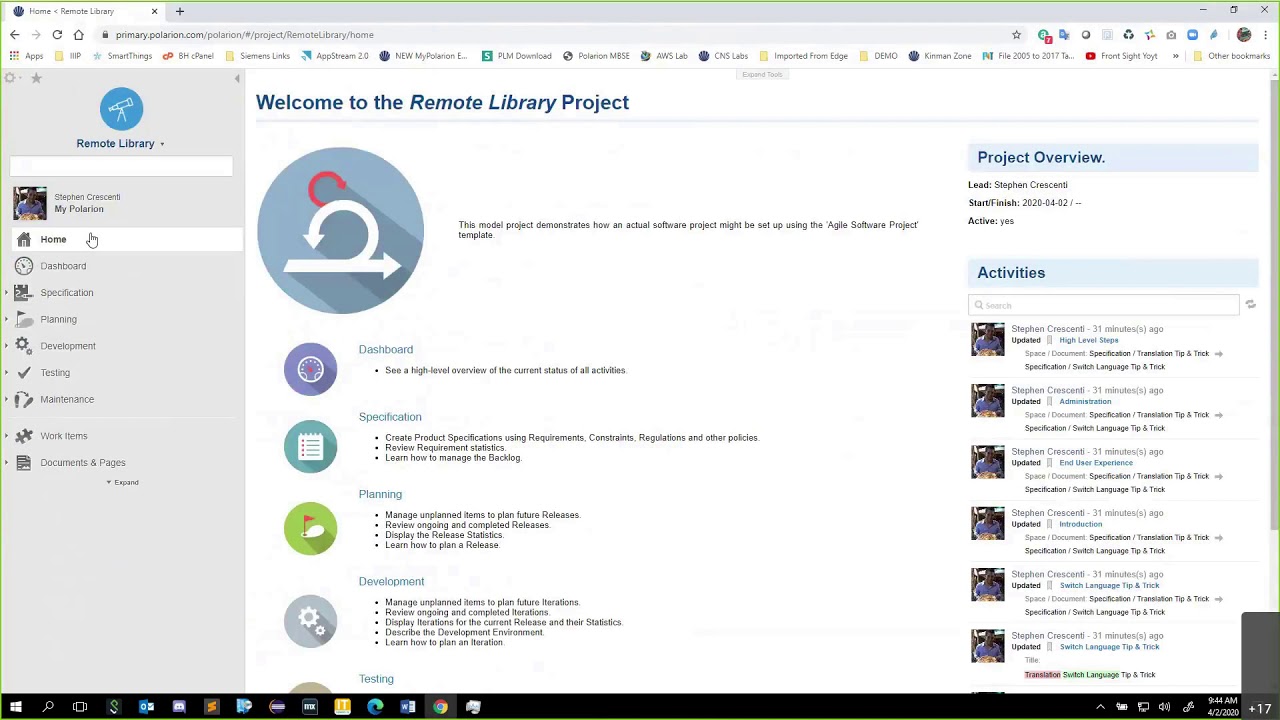Open Word from the taskbar
Viewport: 1280px width, 720px height.
408,707
